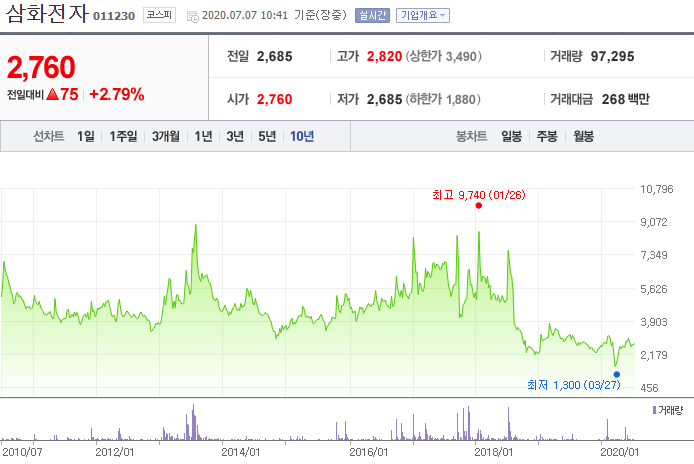Click the 실시간 realtime badge
The height and width of the screenshot is (464, 694).
(x=372, y=15)
